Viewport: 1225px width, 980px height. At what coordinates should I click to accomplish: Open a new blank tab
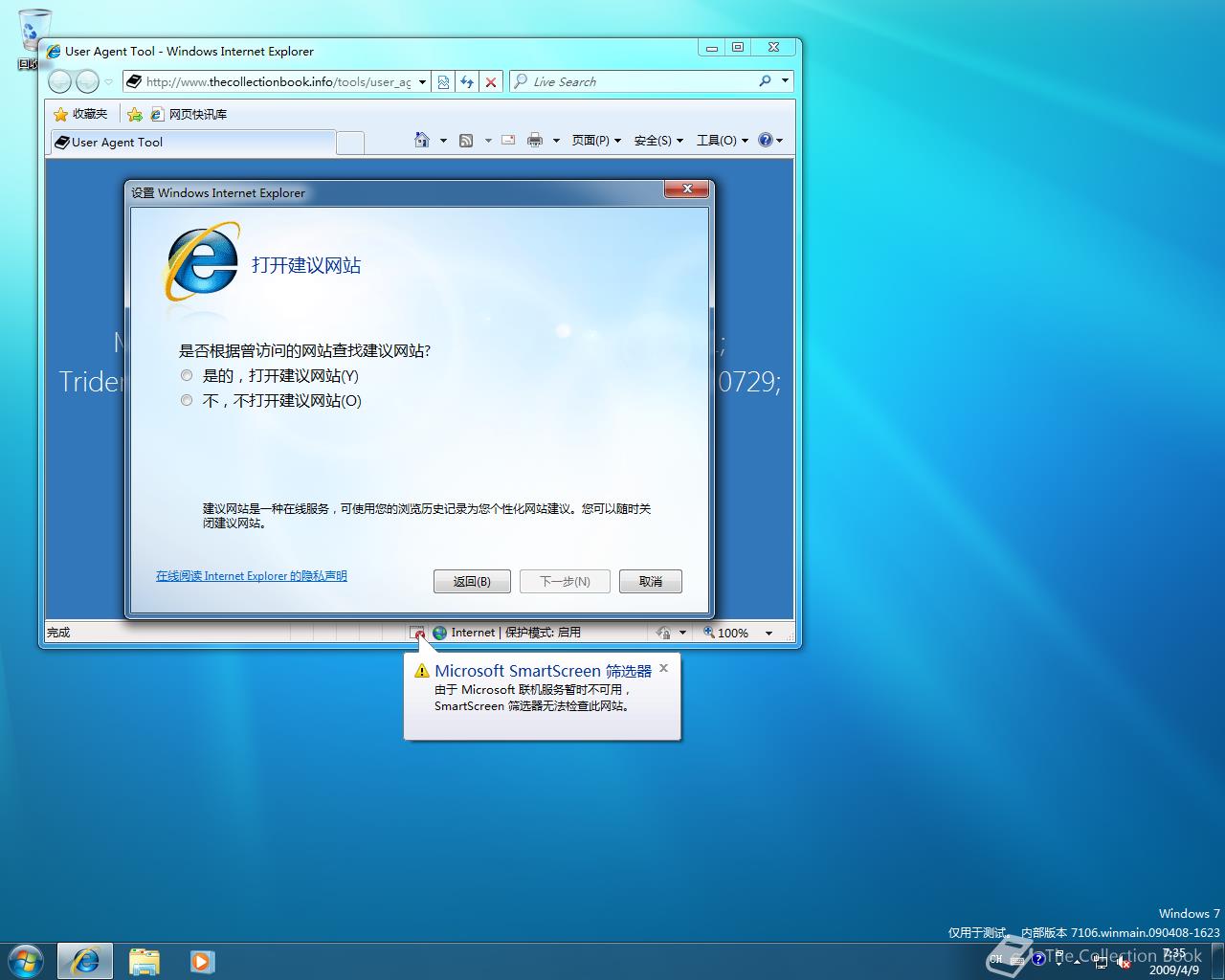(350, 143)
